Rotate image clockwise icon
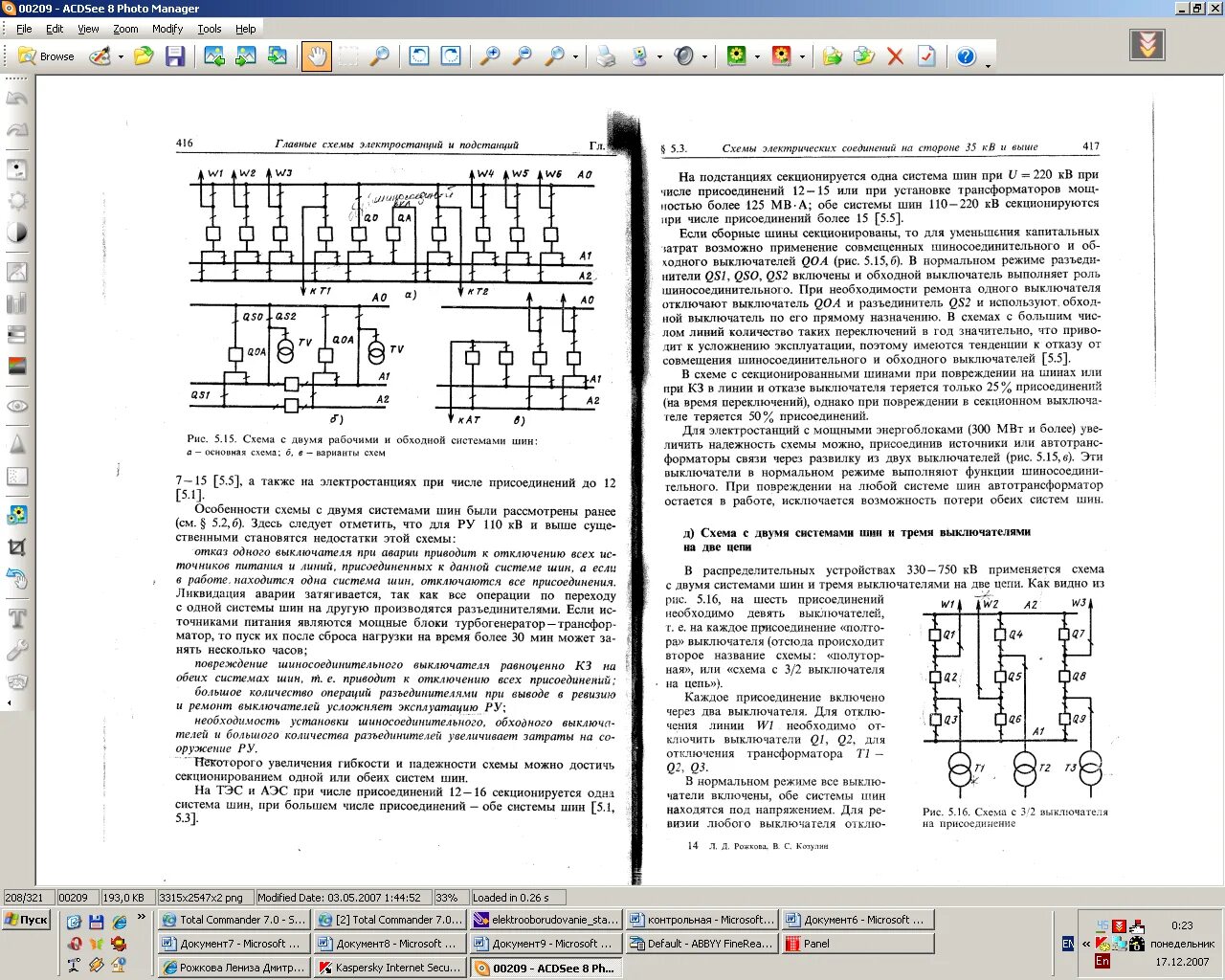The width and height of the screenshot is (1225, 980). pyautogui.click(x=450, y=56)
